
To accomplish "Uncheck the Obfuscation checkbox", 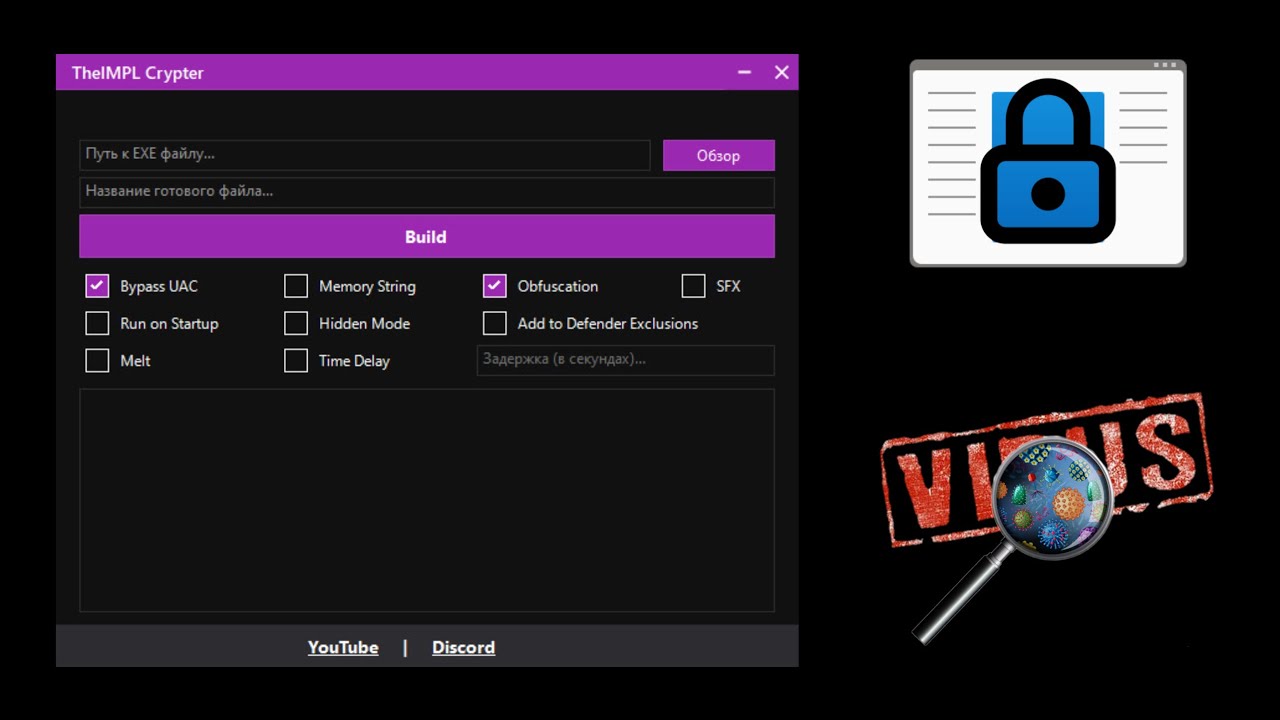I will [495, 286].
